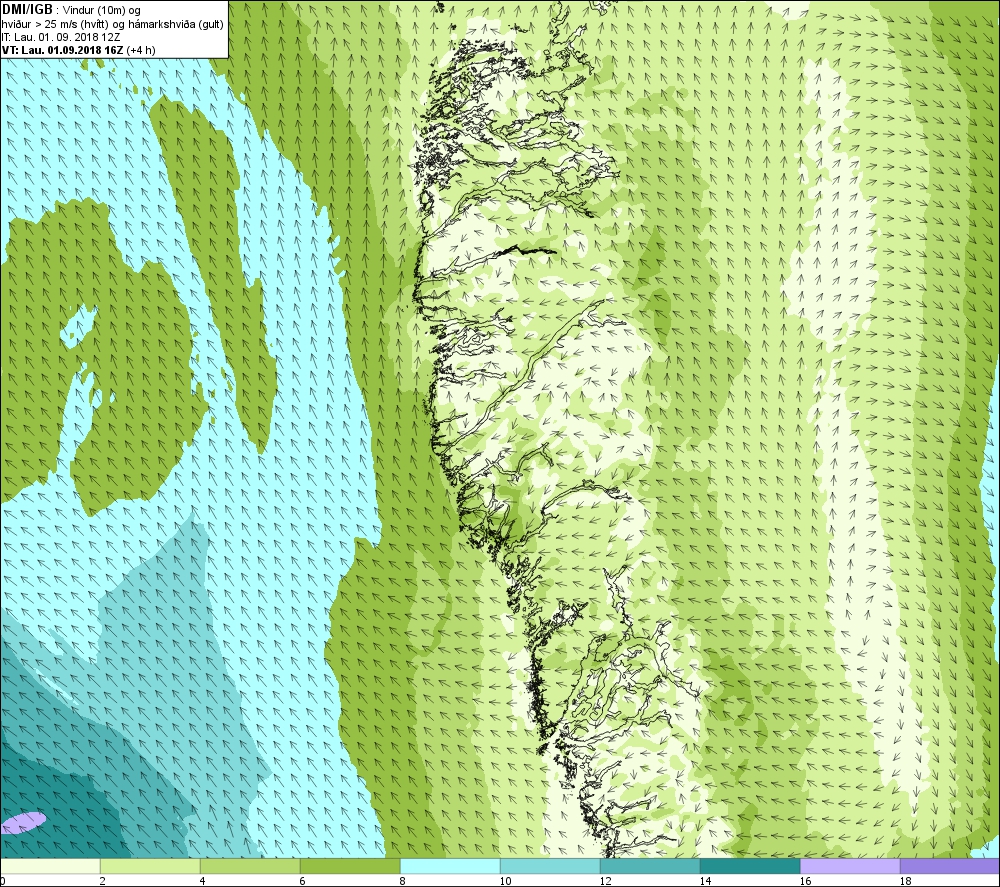Click the 'VT: Lau. 01.09.2018 16Z (+4 h)' line
The height and width of the screenshot is (887, 1000).
(78, 50)
